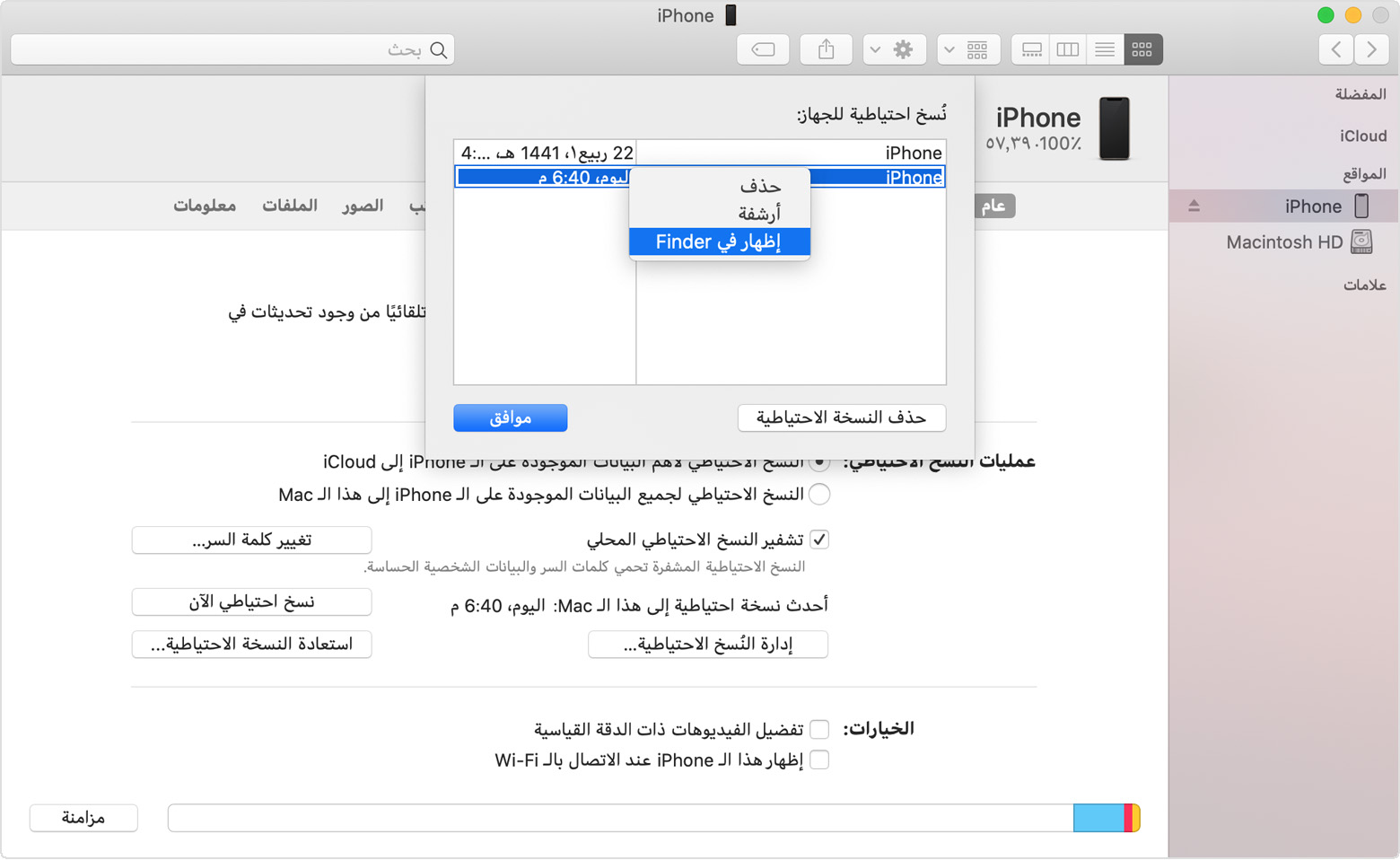This screenshot has height=860, width=1400.
Task: Click the المفضلة sidebar heading
Action: (1361, 94)
